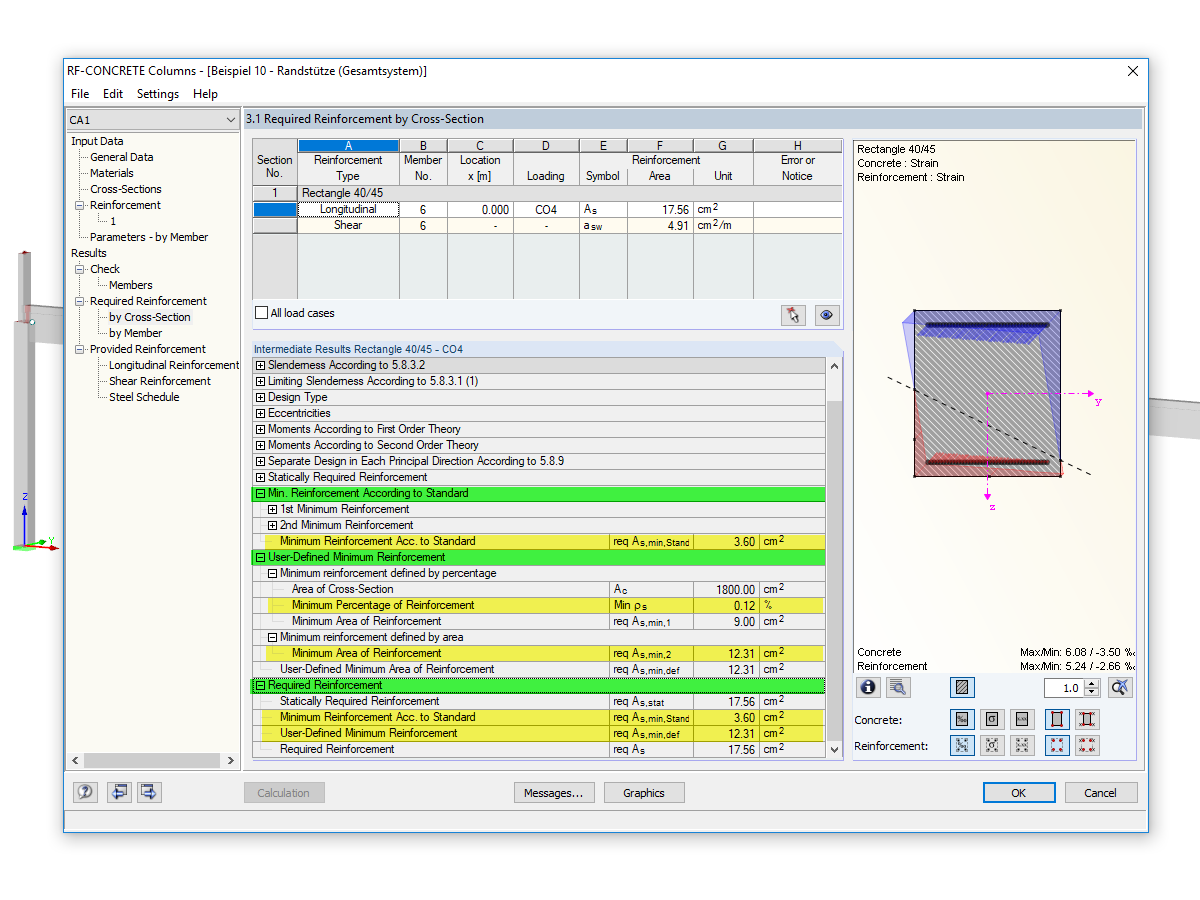This screenshot has width=1200, height=900.
Task: Click the Graphics button
Action: (644, 793)
